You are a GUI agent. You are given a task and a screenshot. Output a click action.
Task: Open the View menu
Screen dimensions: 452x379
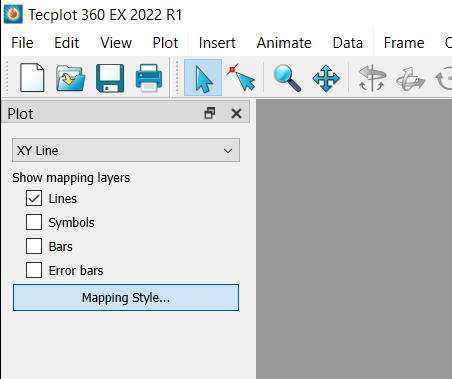pyautogui.click(x=116, y=43)
